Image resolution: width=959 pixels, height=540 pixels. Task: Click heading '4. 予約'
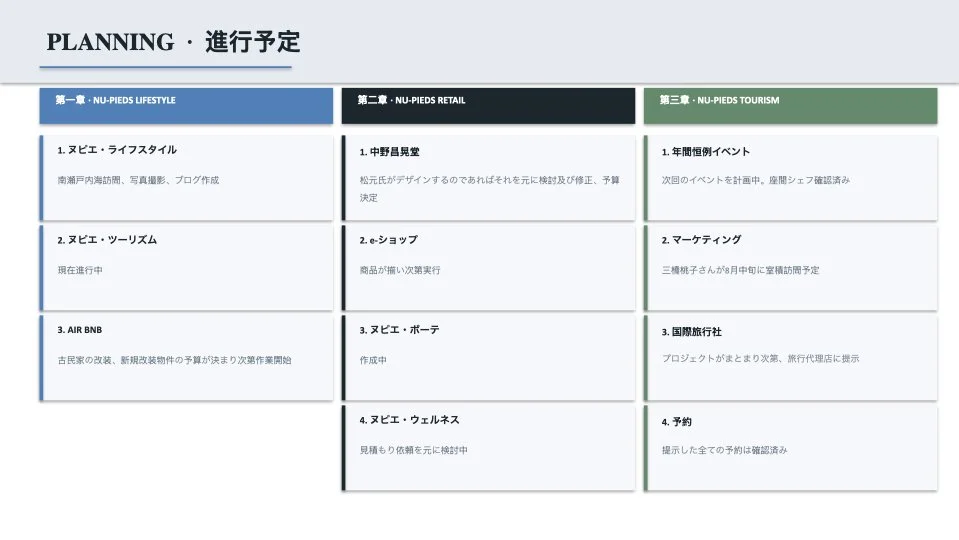676,422
